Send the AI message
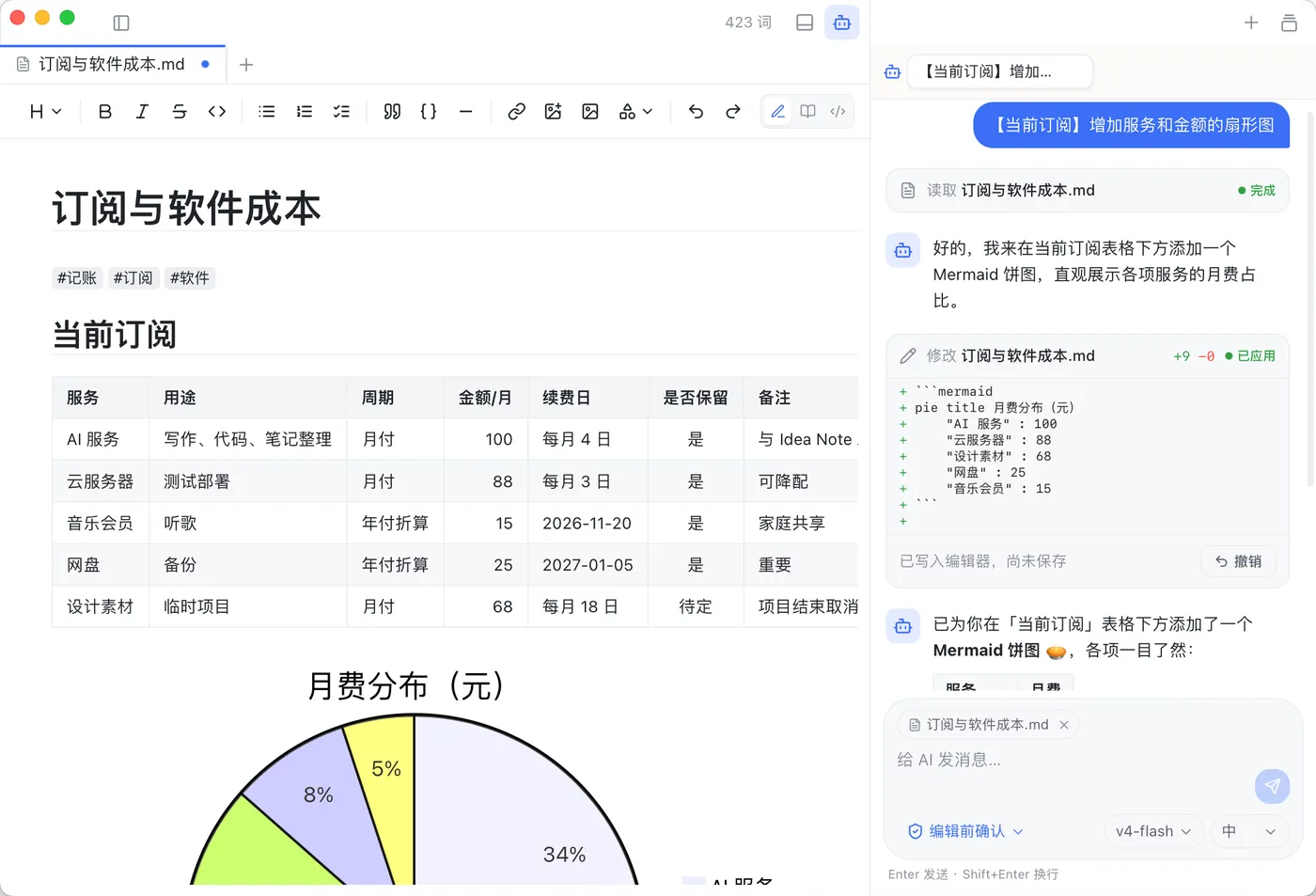 click(x=1272, y=786)
